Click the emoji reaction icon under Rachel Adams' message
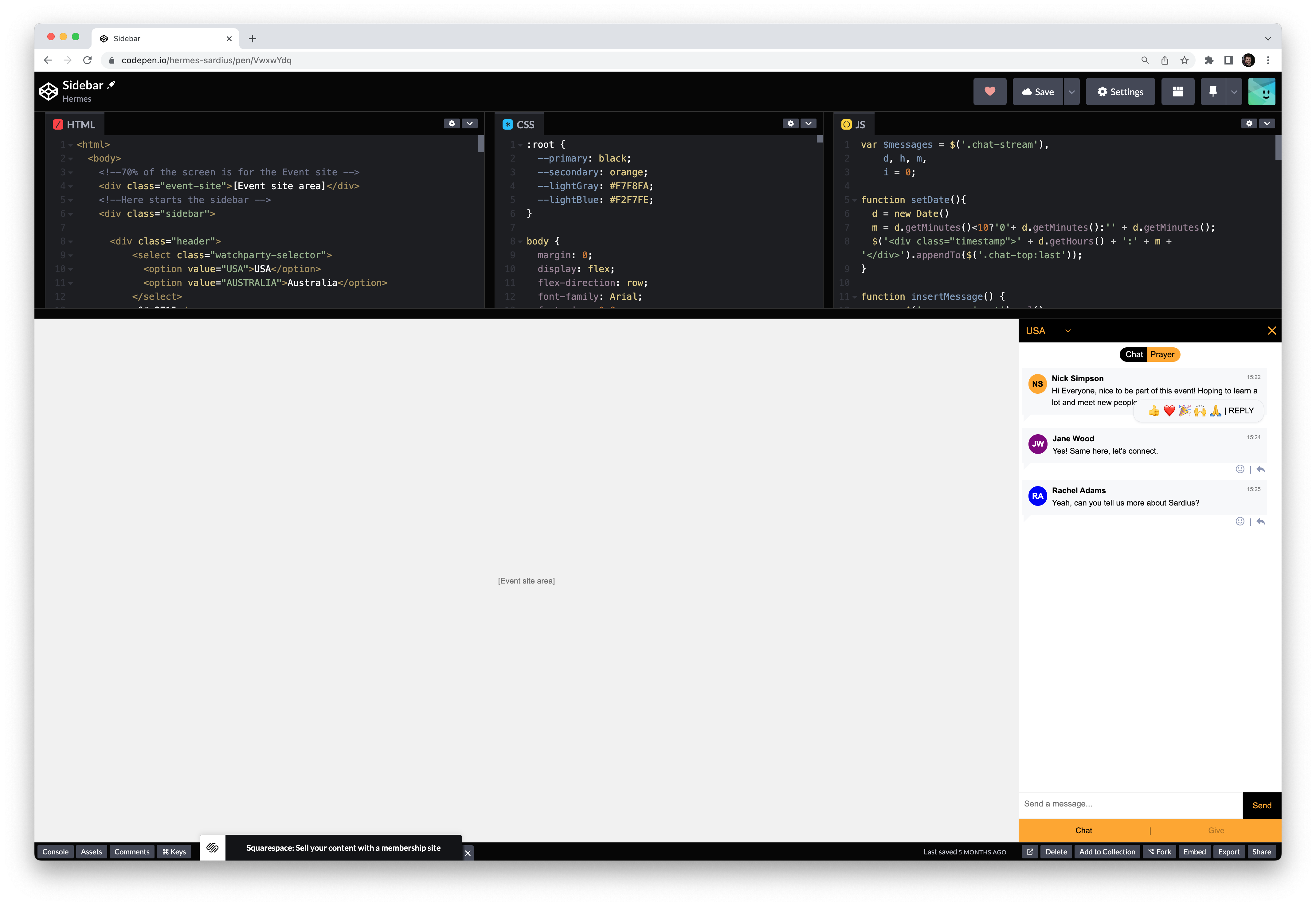Screen dimensions: 1316x906 click(1240, 521)
